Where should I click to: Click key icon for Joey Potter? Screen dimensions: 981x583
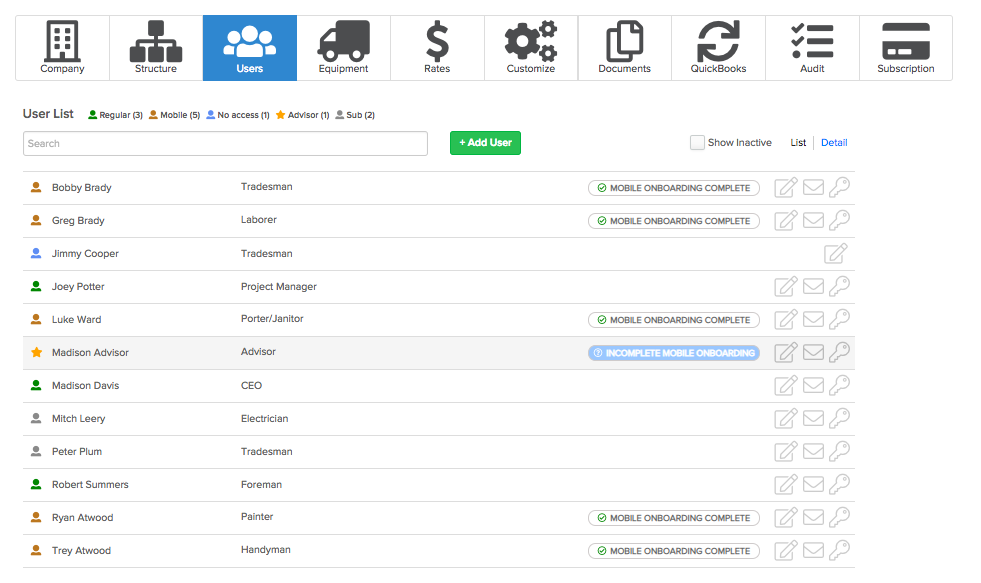(x=840, y=286)
